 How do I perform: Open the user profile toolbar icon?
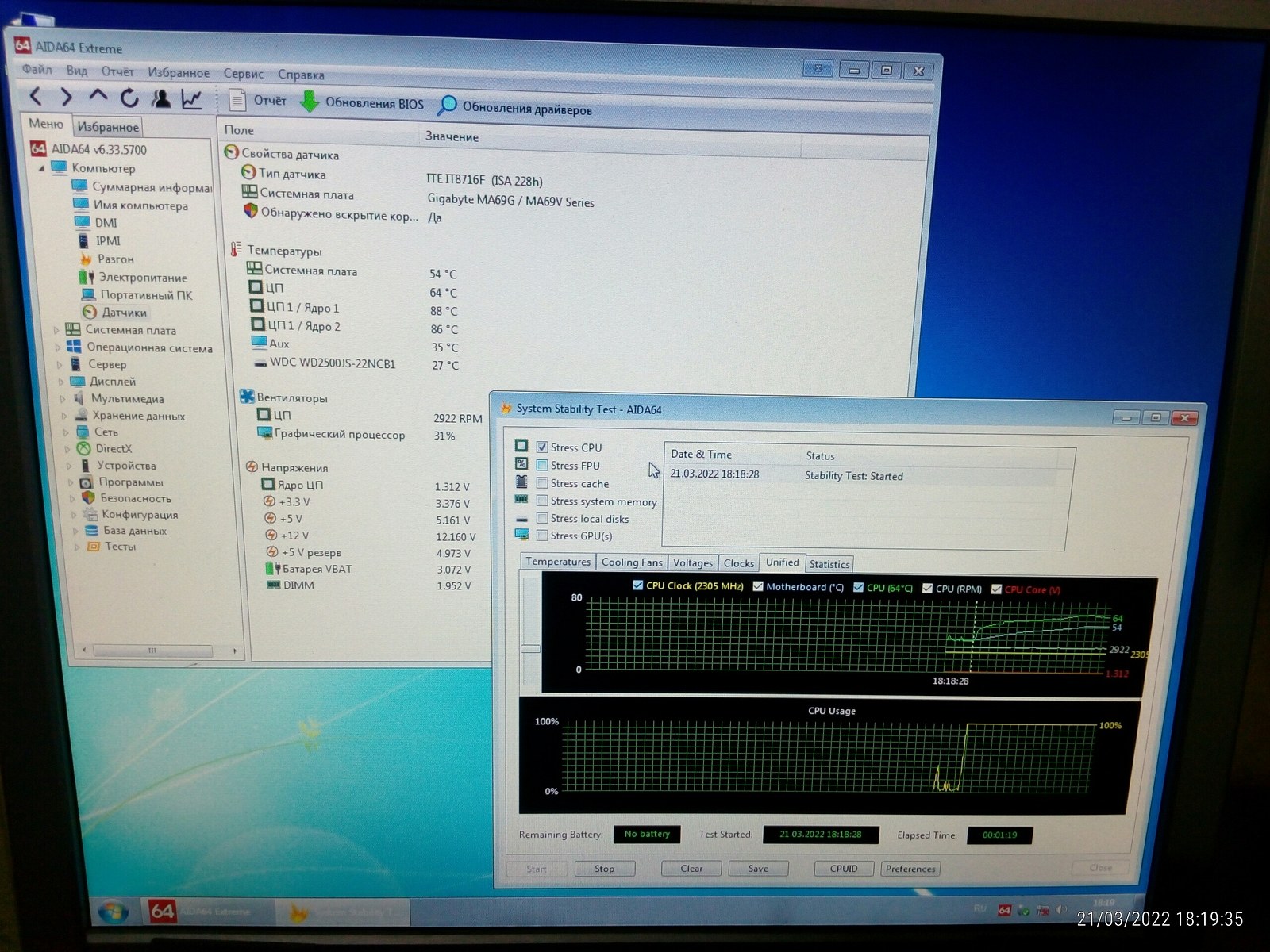coord(161,98)
